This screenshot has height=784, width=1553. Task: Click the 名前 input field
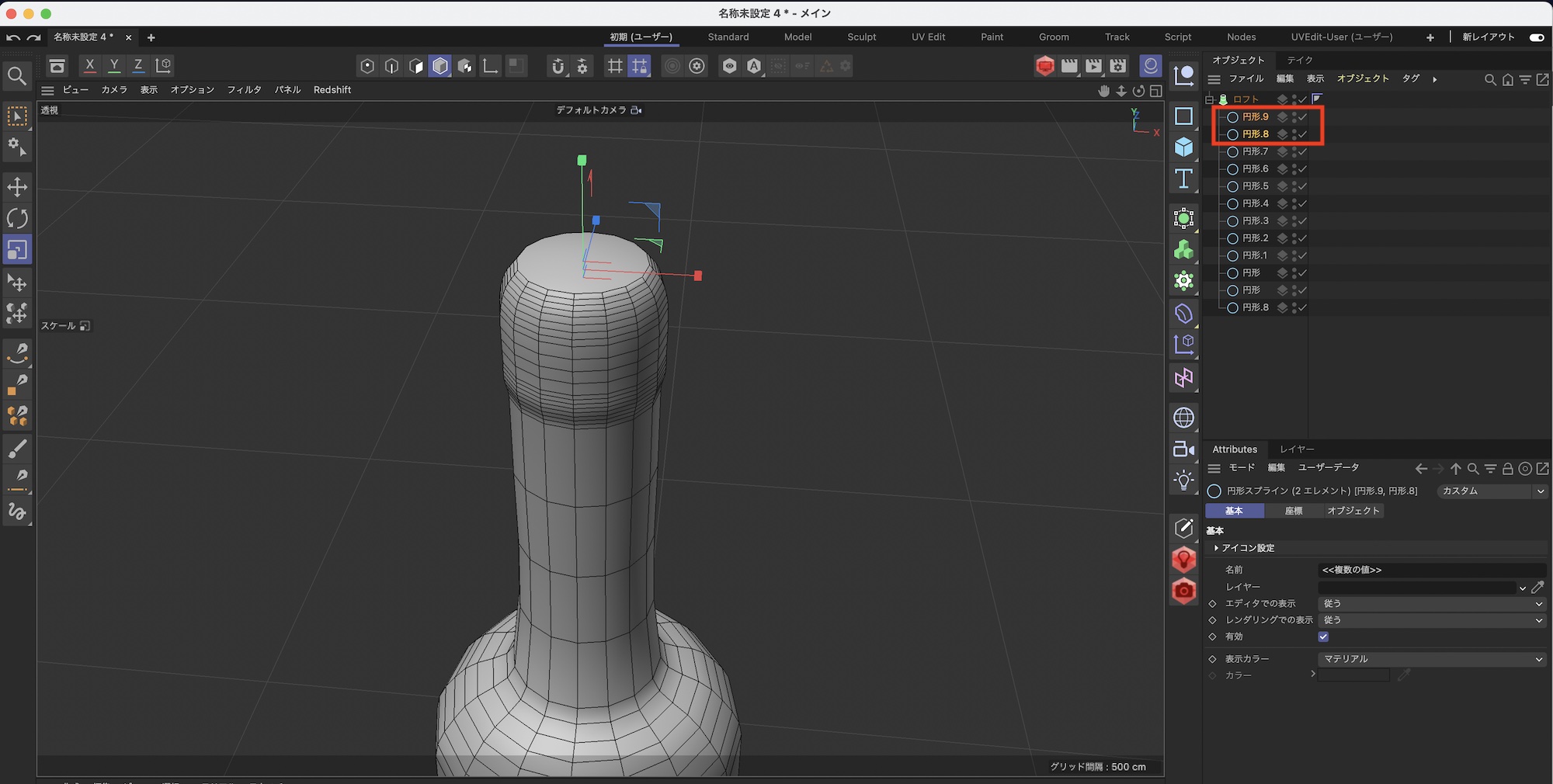click(x=1432, y=570)
